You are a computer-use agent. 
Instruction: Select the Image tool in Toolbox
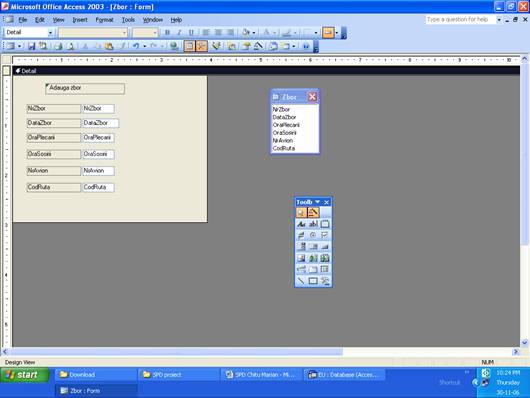301,258
